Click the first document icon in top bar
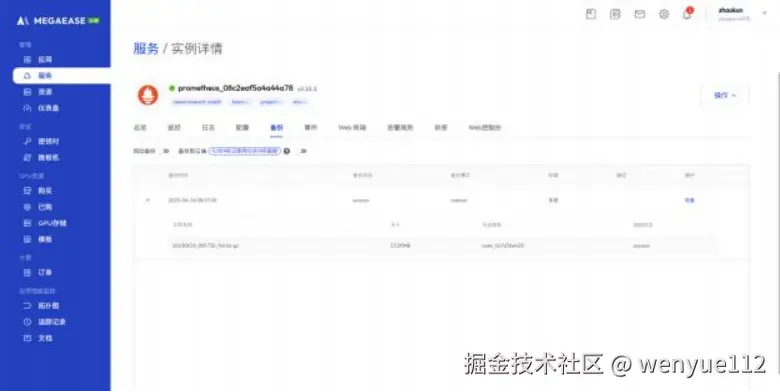The image size is (780, 392). pyautogui.click(x=590, y=14)
